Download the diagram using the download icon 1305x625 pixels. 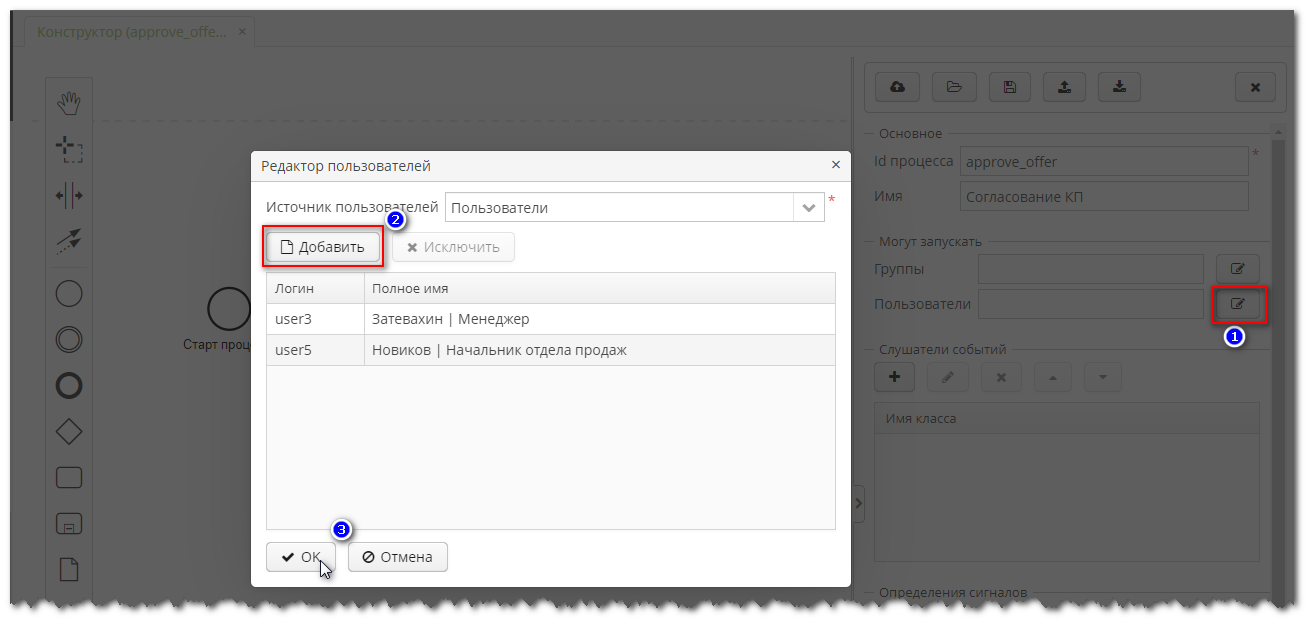click(x=1119, y=86)
